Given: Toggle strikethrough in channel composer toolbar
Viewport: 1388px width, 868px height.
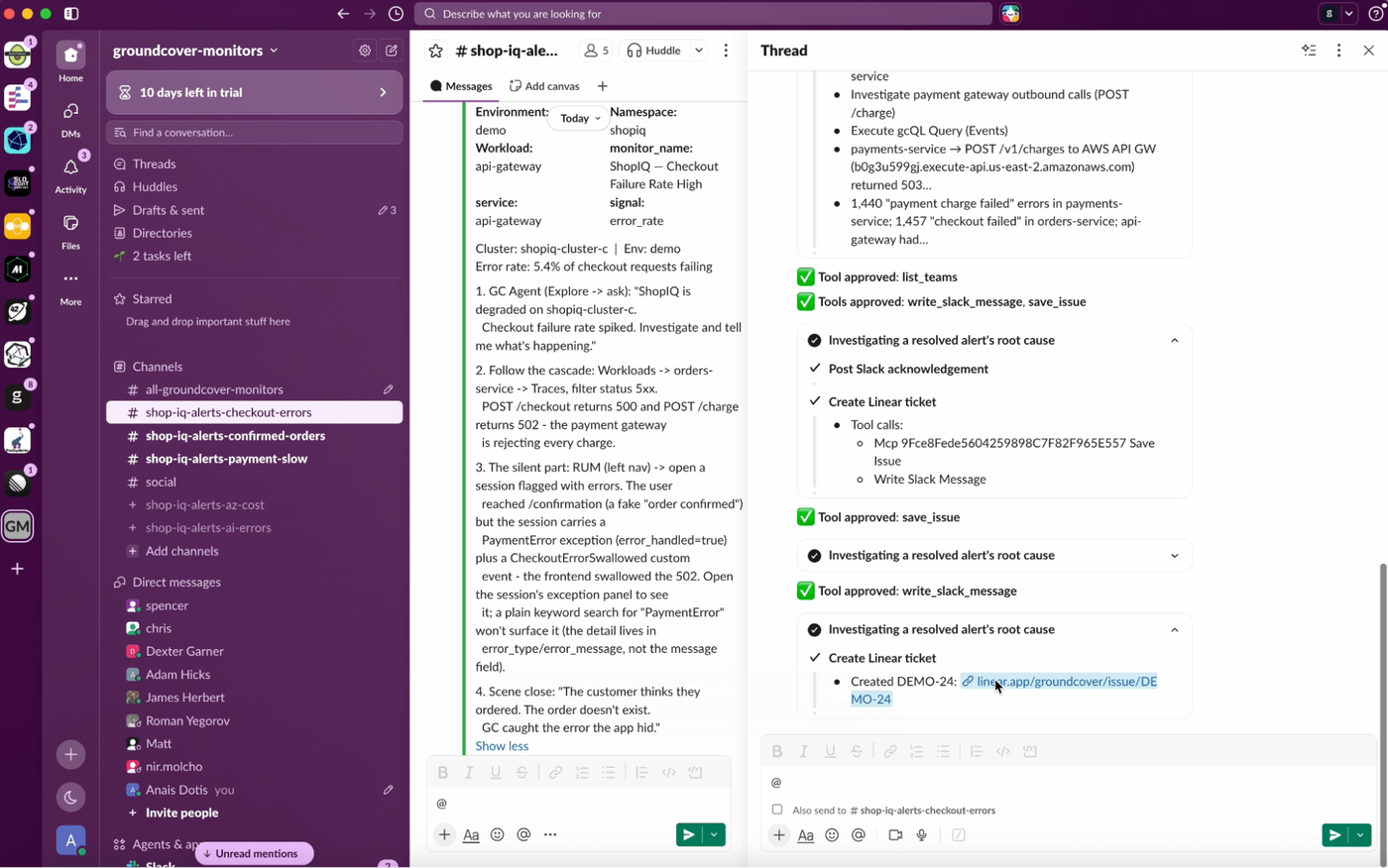Looking at the screenshot, I should tap(522, 773).
